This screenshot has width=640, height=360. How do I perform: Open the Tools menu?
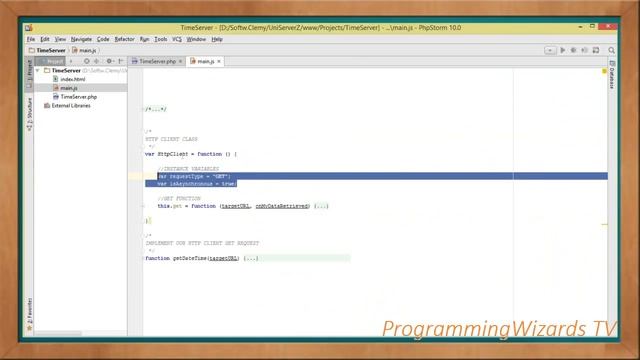(161, 39)
